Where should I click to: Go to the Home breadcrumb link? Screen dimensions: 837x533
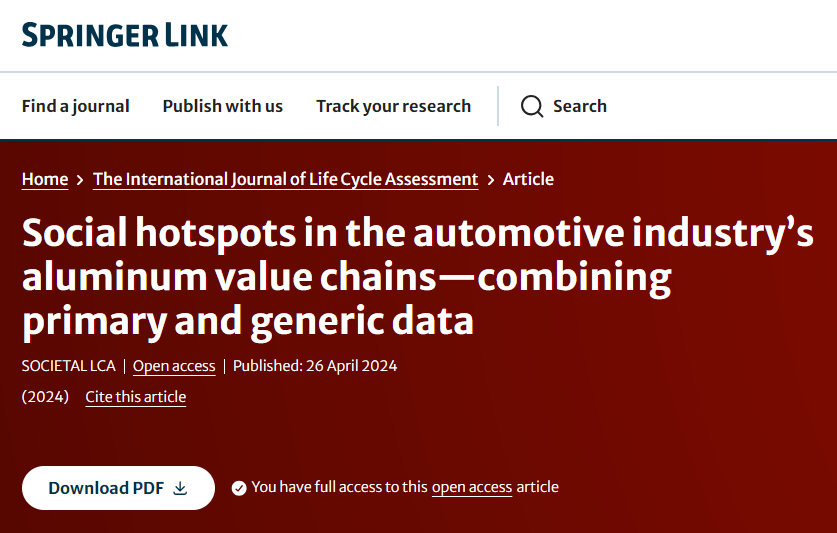(x=45, y=179)
